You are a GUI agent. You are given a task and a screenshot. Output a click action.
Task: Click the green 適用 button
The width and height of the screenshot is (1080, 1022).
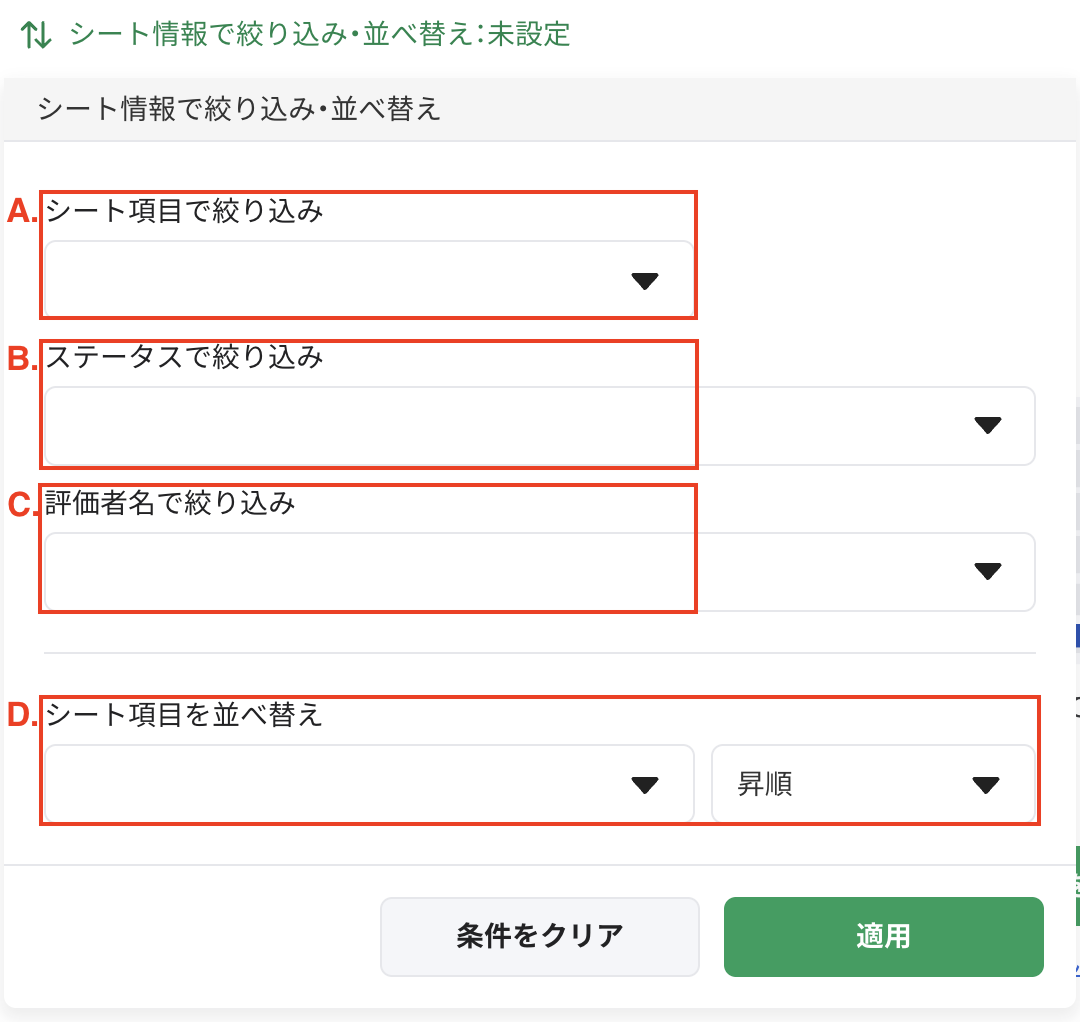[883, 936]
